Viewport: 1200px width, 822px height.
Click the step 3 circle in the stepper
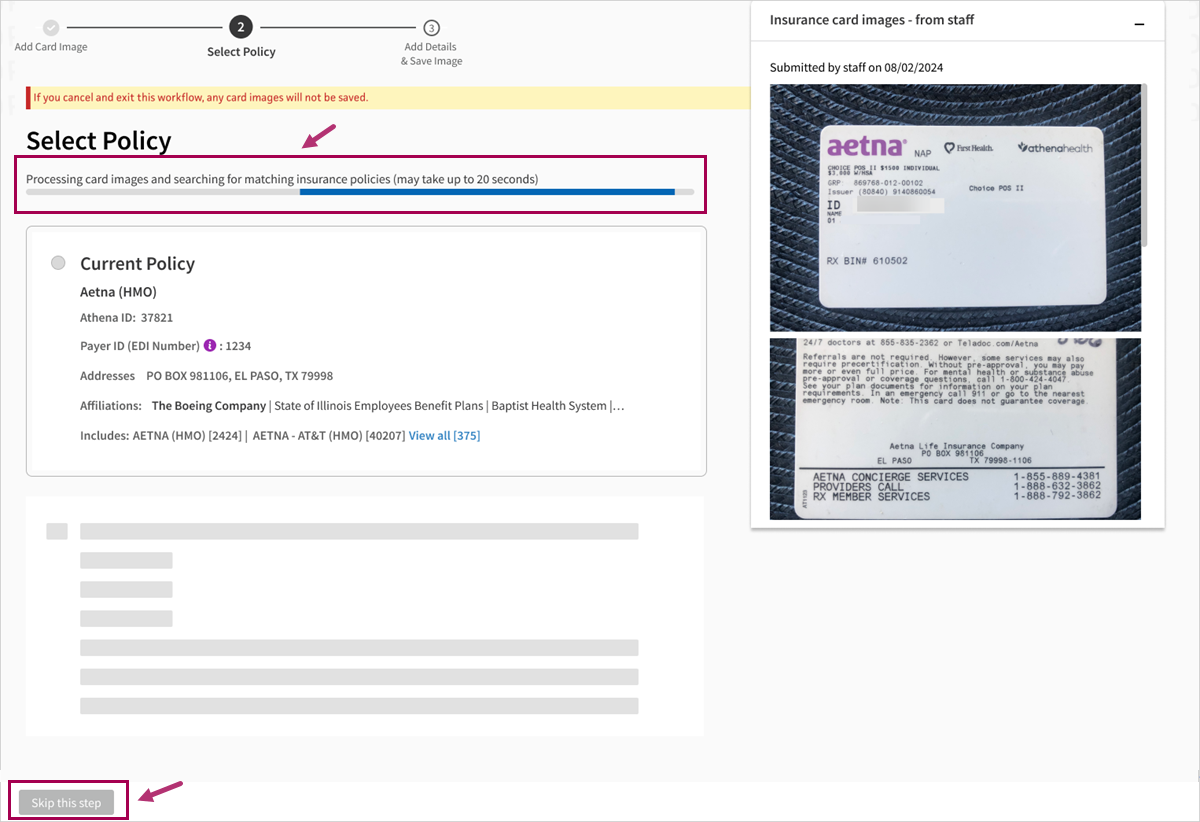[x=431, y=28]
